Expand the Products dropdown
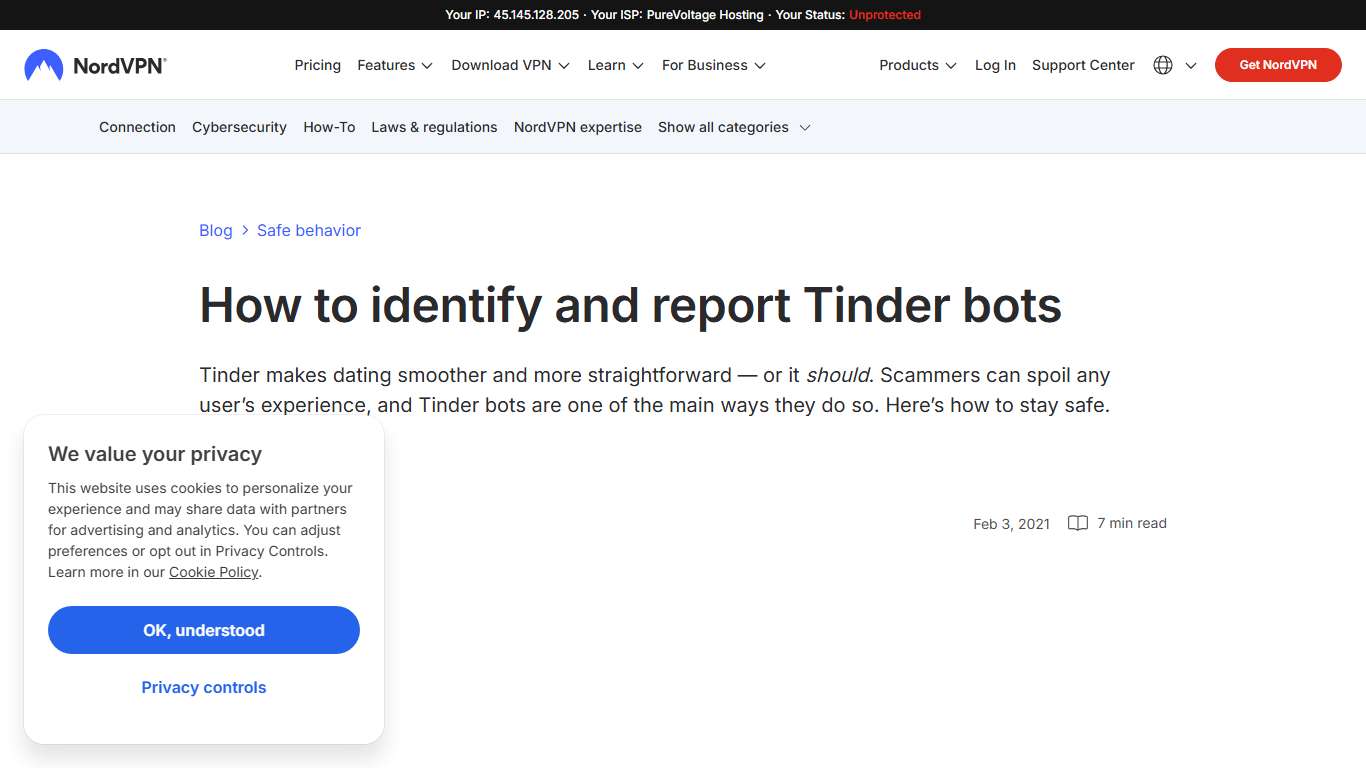The height and width of the screenshot is (768, 1366). (x=909, y=65)
